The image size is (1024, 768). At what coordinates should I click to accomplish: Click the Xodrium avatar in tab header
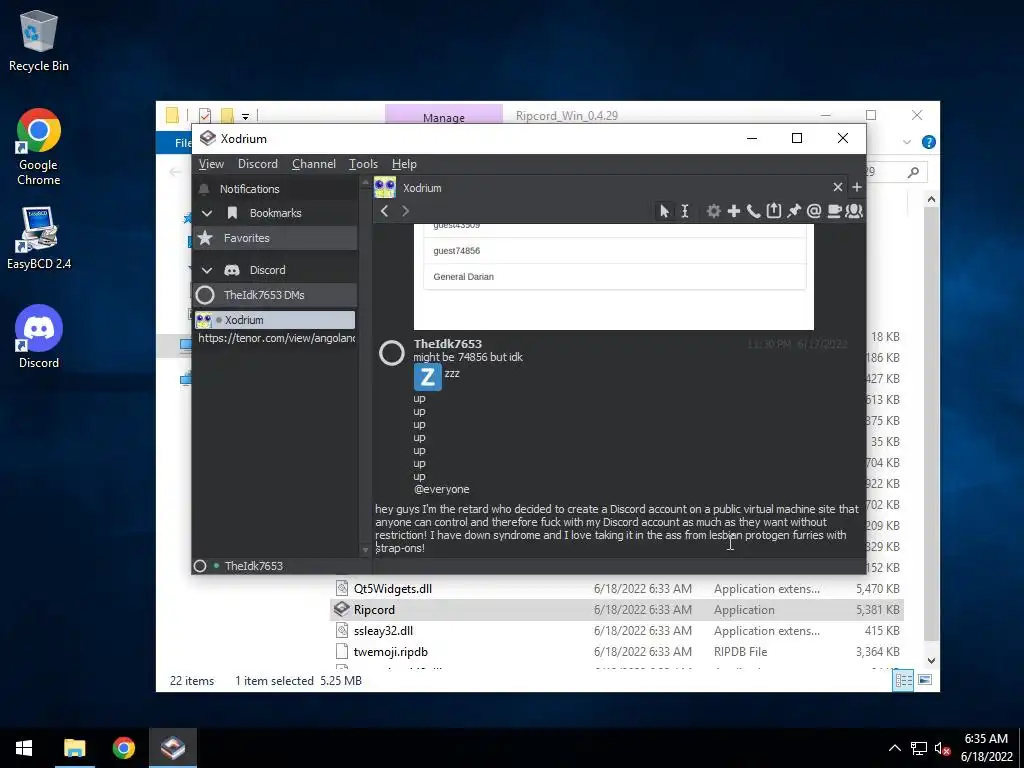tap(385, 187)
